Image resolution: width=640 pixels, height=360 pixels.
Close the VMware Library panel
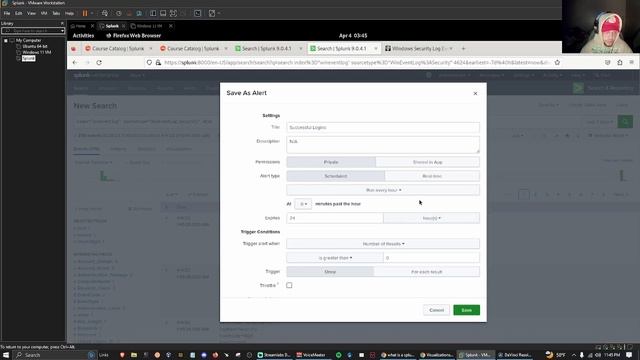coord(62,23)
